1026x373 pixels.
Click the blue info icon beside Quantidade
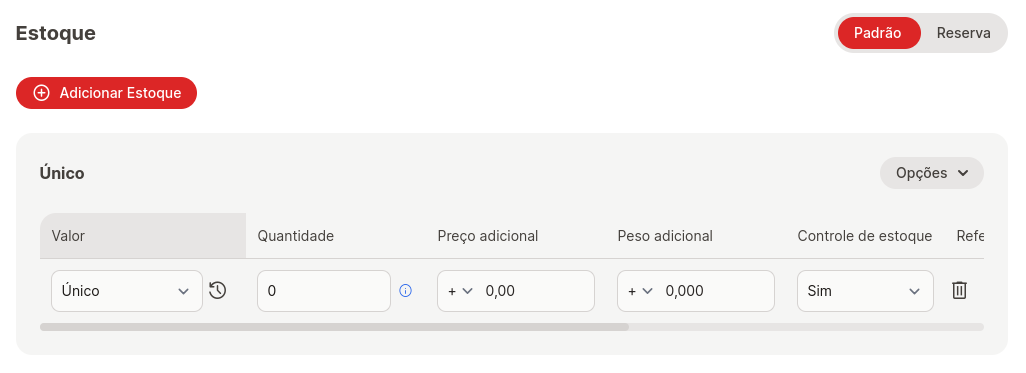pos(406,291)
